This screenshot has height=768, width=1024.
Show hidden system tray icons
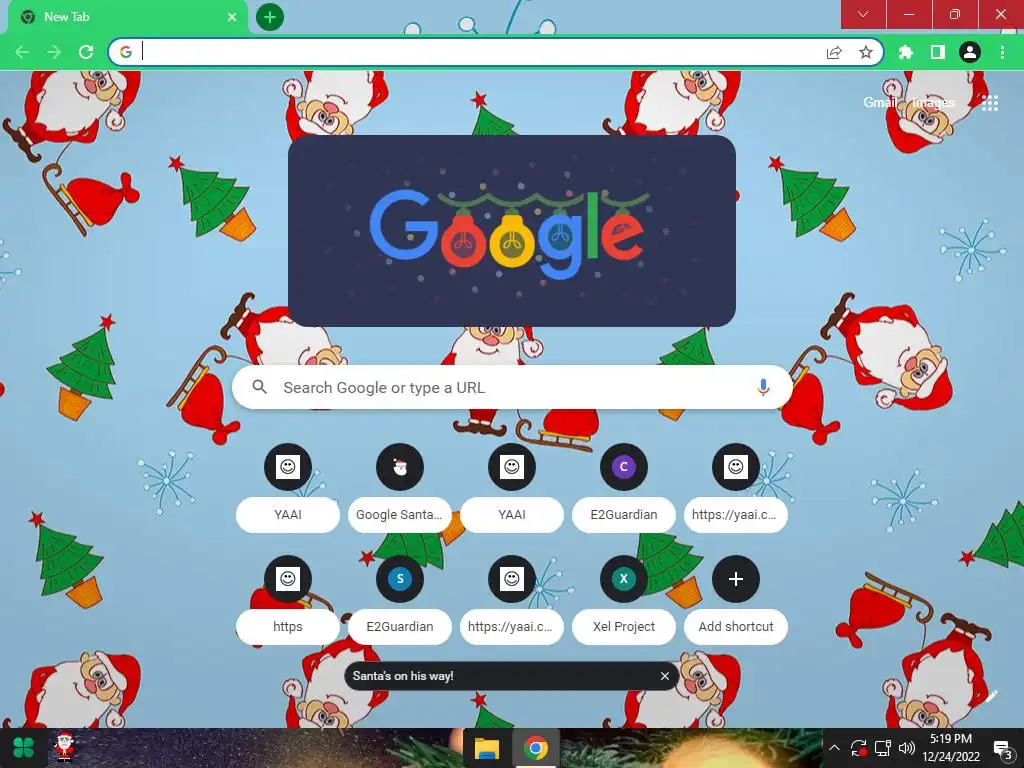834,748
